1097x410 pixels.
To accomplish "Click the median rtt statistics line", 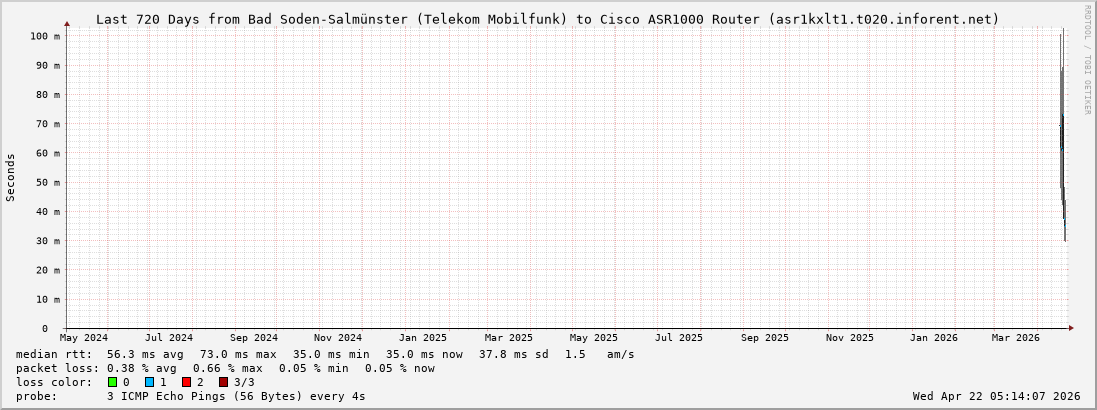I will click(x=325, y=354).
